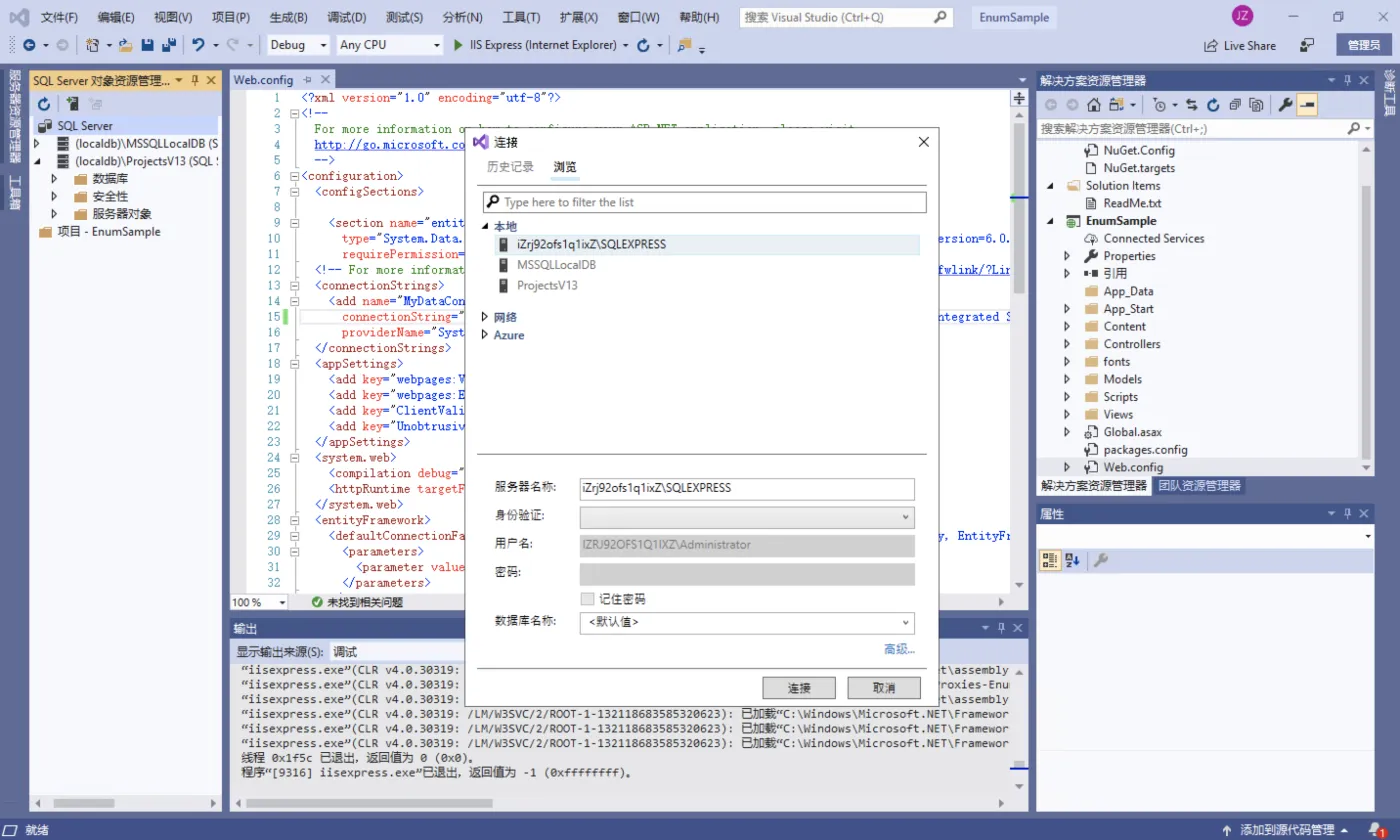The width and height of the screenshot is (1400, 840).
Task: Click the 管理员 button
Action: point(1363,45)
